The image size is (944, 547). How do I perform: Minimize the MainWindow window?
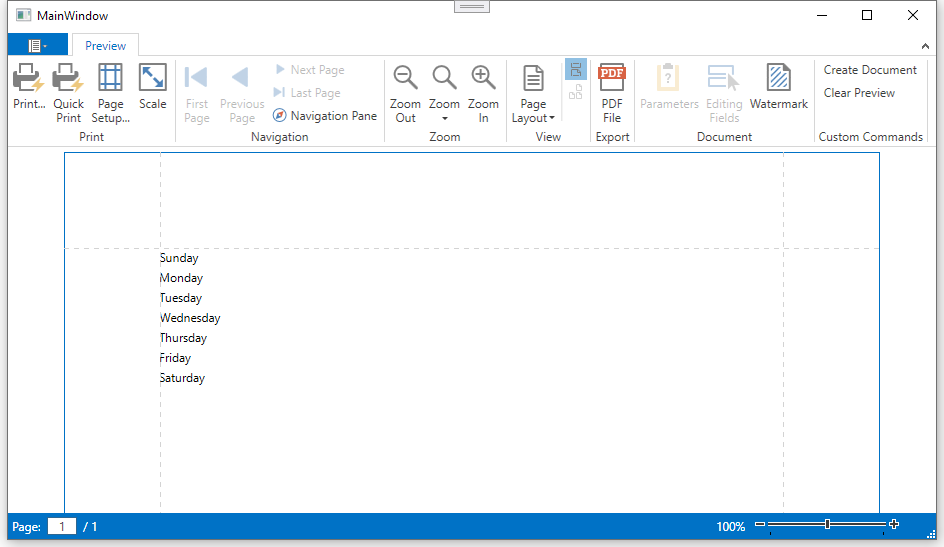click(x=822, y=15)
